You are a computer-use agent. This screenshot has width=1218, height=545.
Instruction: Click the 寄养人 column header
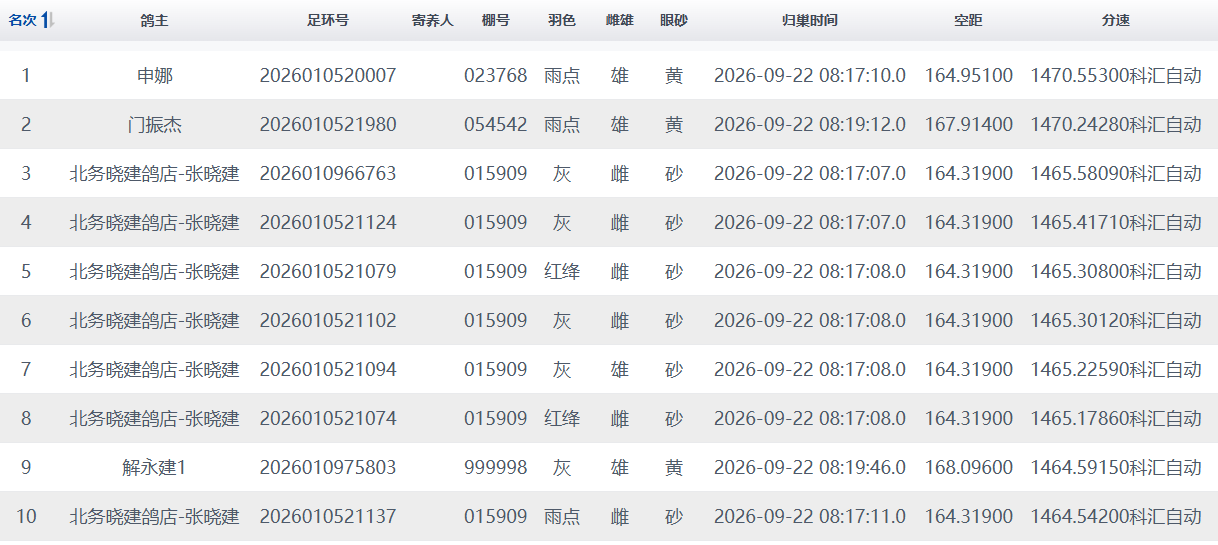[x=433, y=20]
